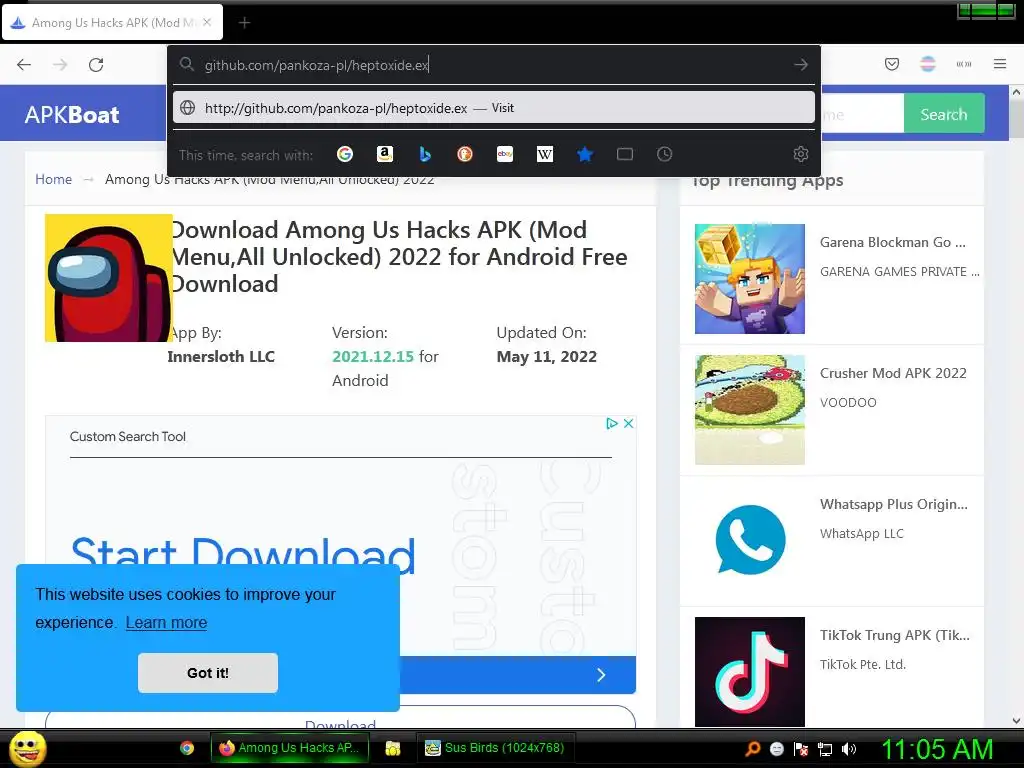Screen dimensions: 1024x768
Task: Click the TikTok logo thumbnail
Action: (750, 672)
